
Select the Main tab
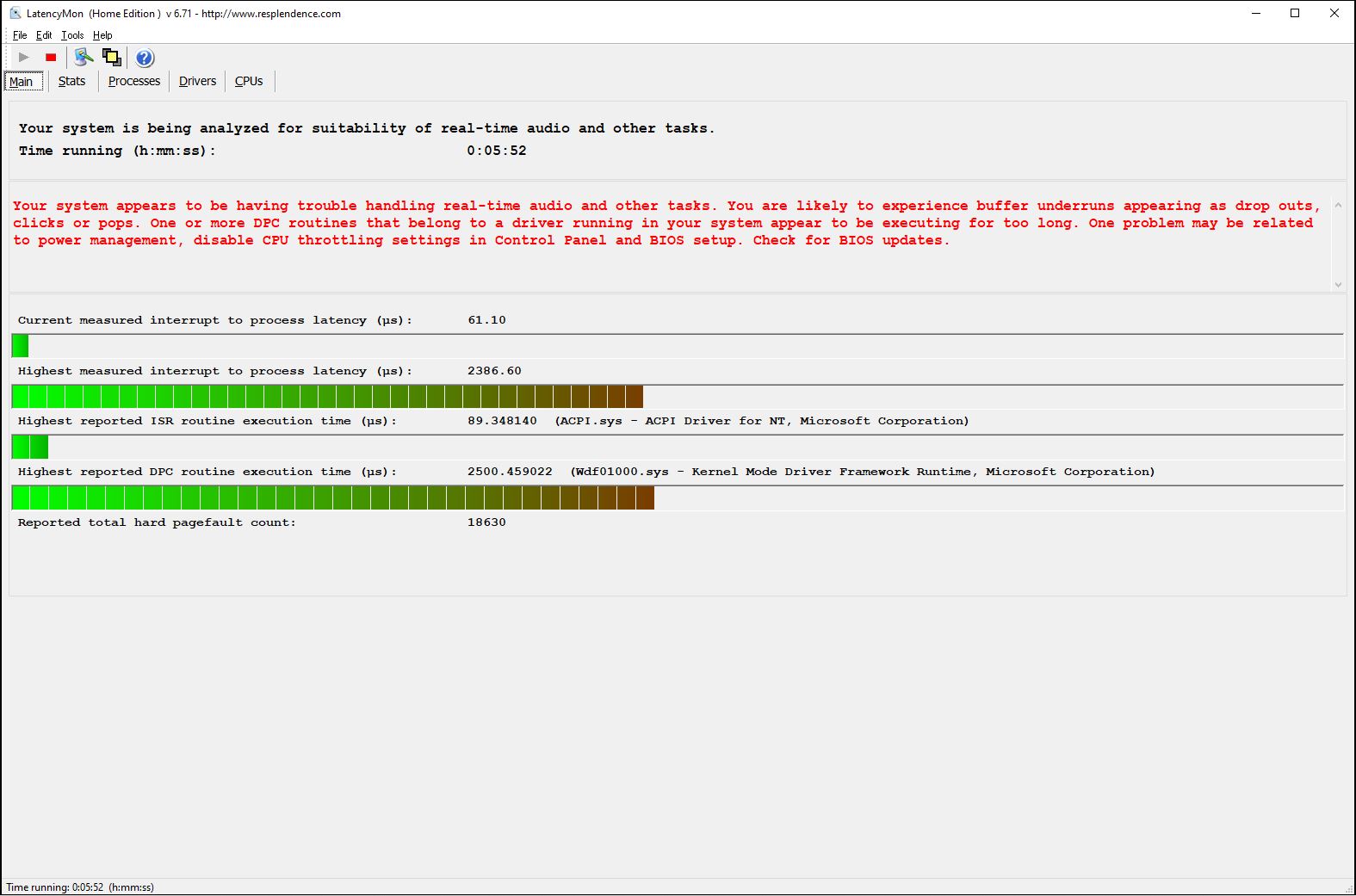22,82
